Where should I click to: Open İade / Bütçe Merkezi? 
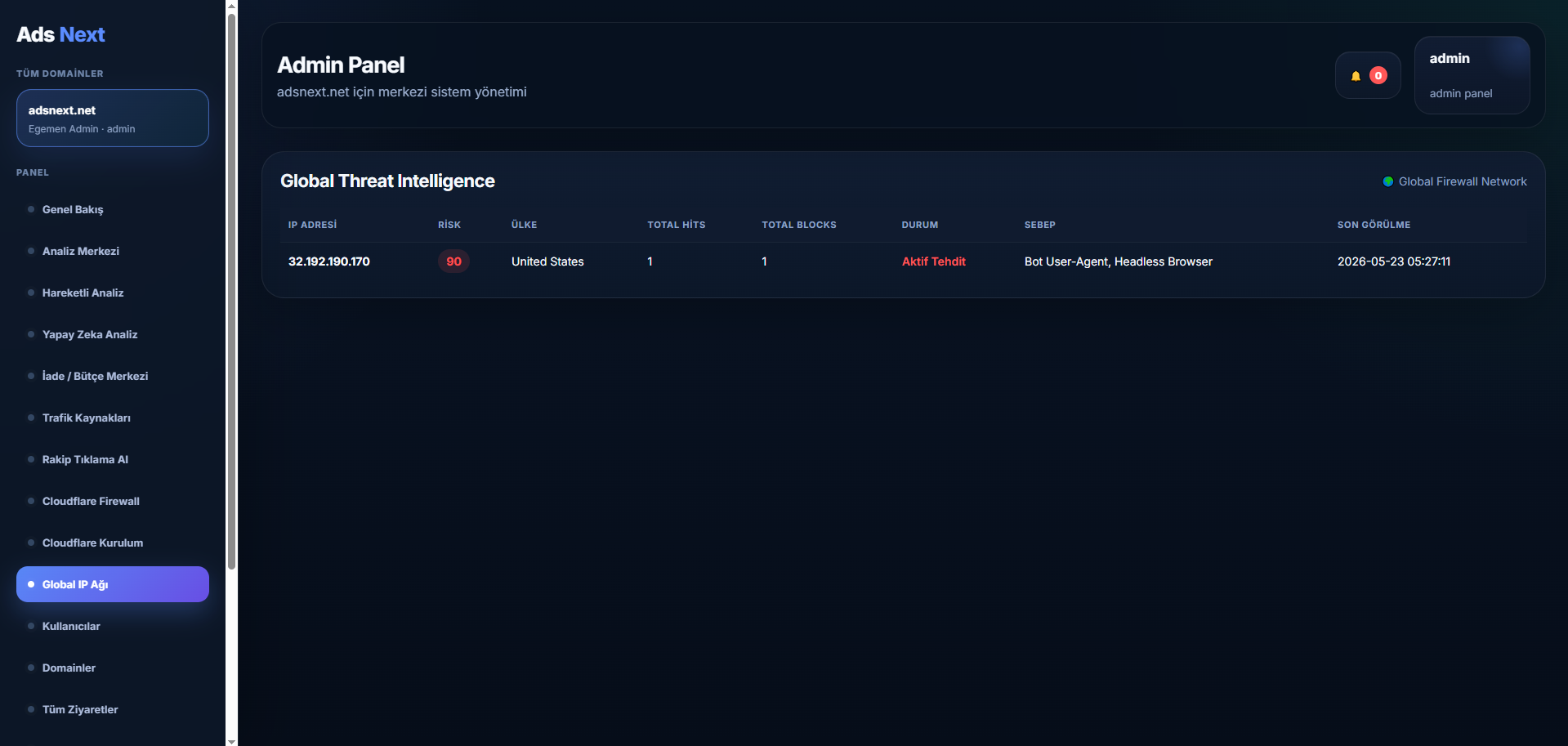point(113,376)
